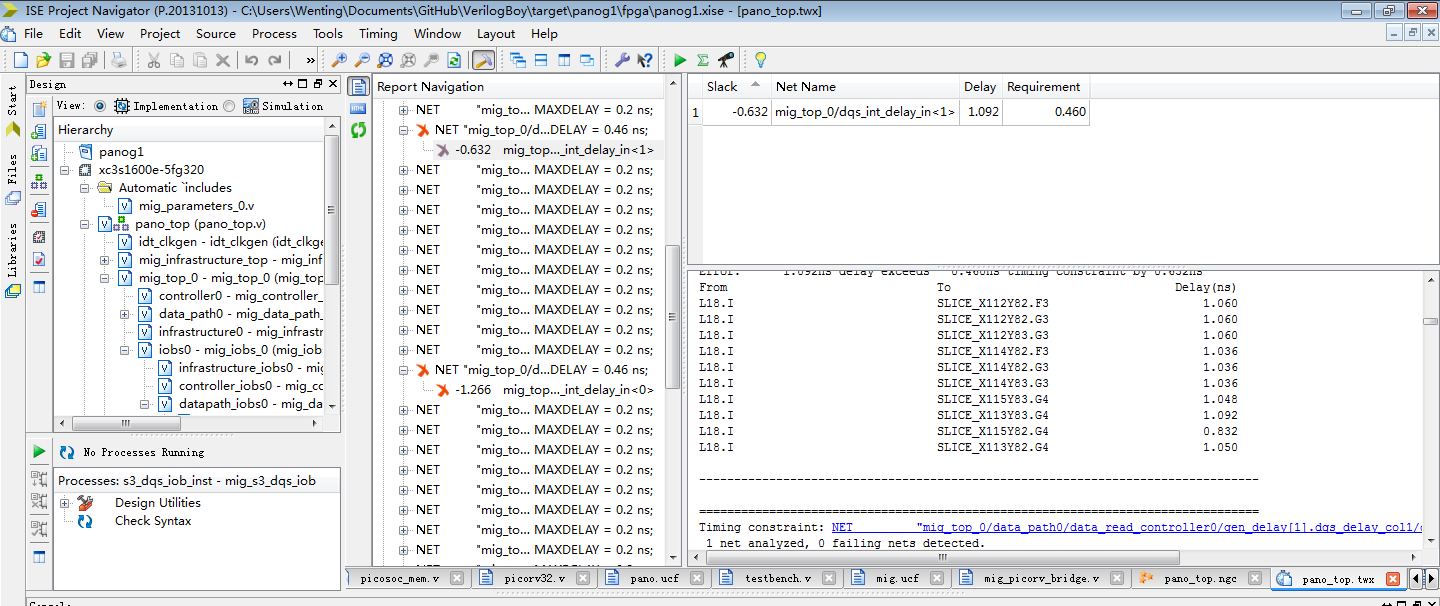Click the Cascade windows icon
This screenshot has height=606, width=1440.
click(518, 60)
